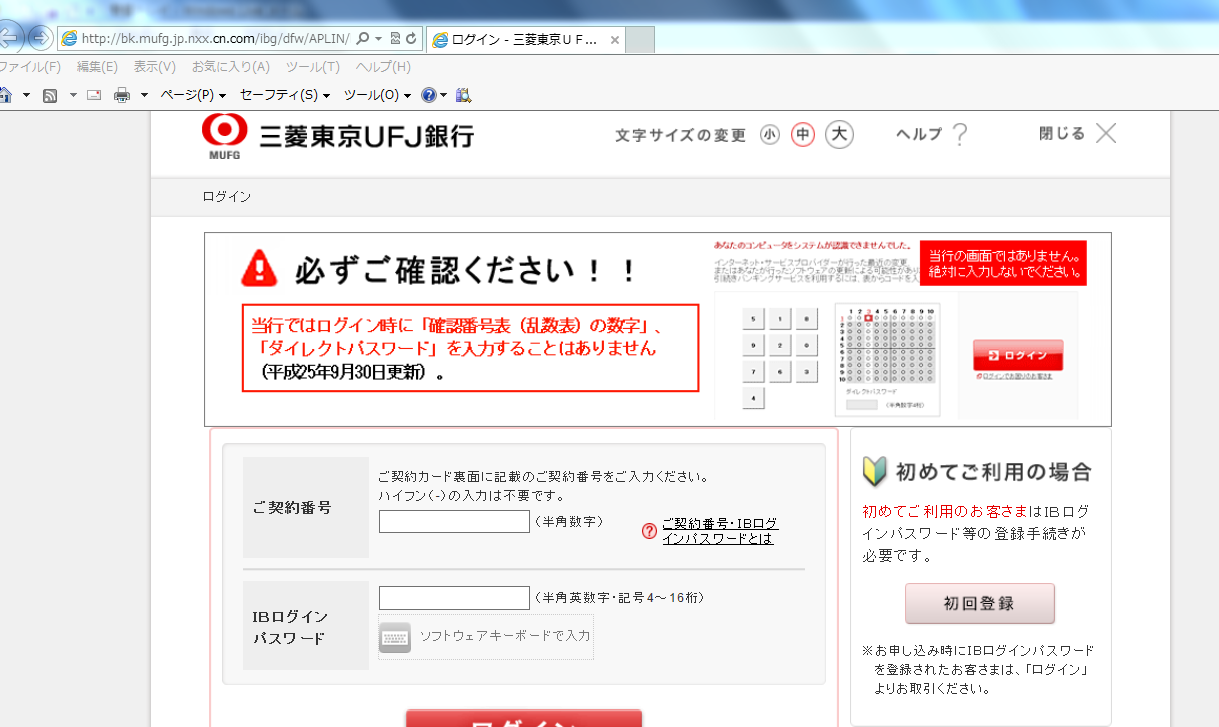The image size is (1219, 727).
Task: Open the 表示(V) menu
Action: pyautogui.click(x=154, y=67)
